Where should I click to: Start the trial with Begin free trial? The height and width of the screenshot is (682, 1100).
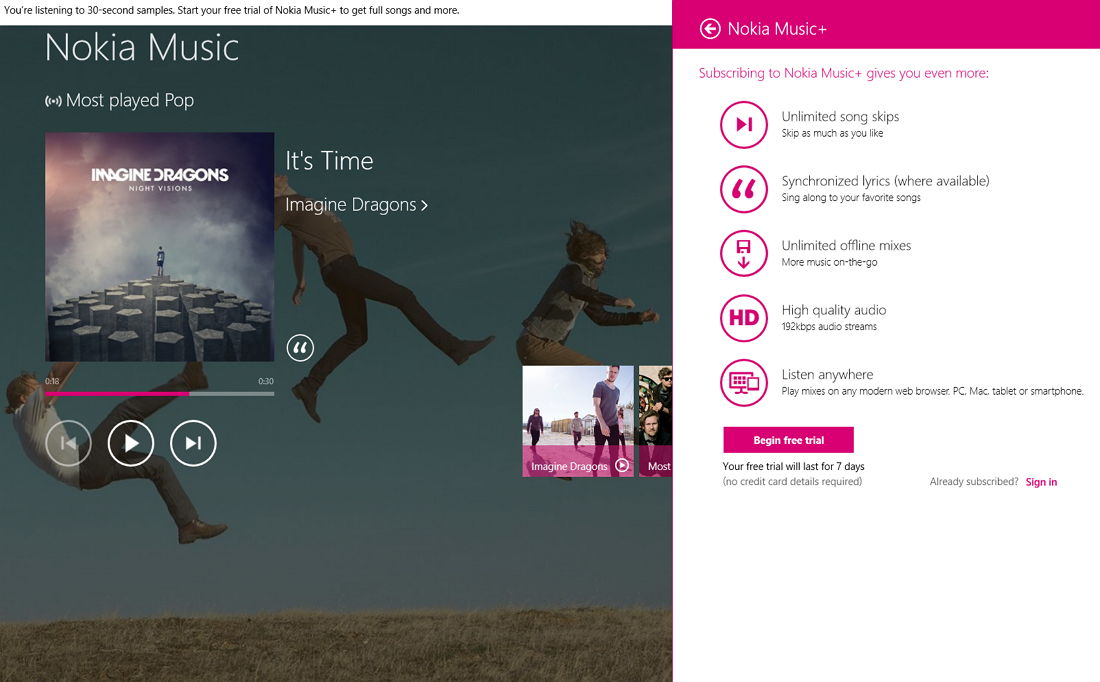coord(789,440)
